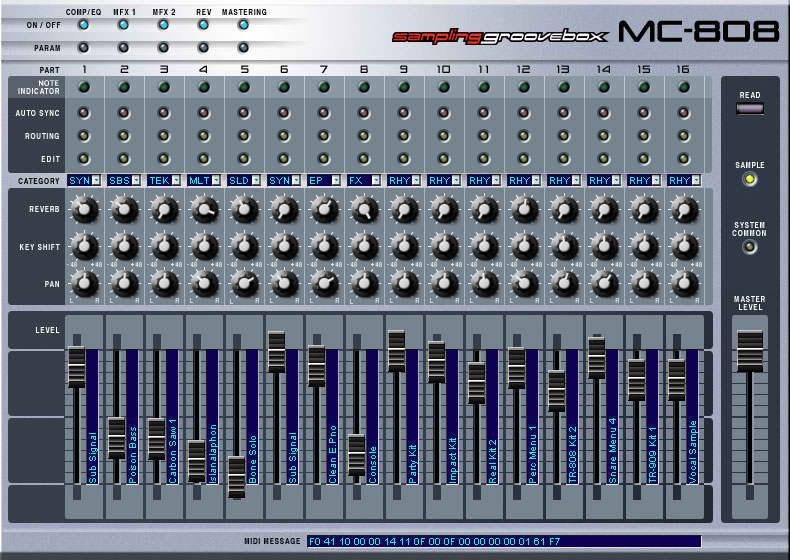Image resolution: width=790 pixels, height=560 pixels.
Task: Click the PAN knob for part 14
Action: pos(604,284)
